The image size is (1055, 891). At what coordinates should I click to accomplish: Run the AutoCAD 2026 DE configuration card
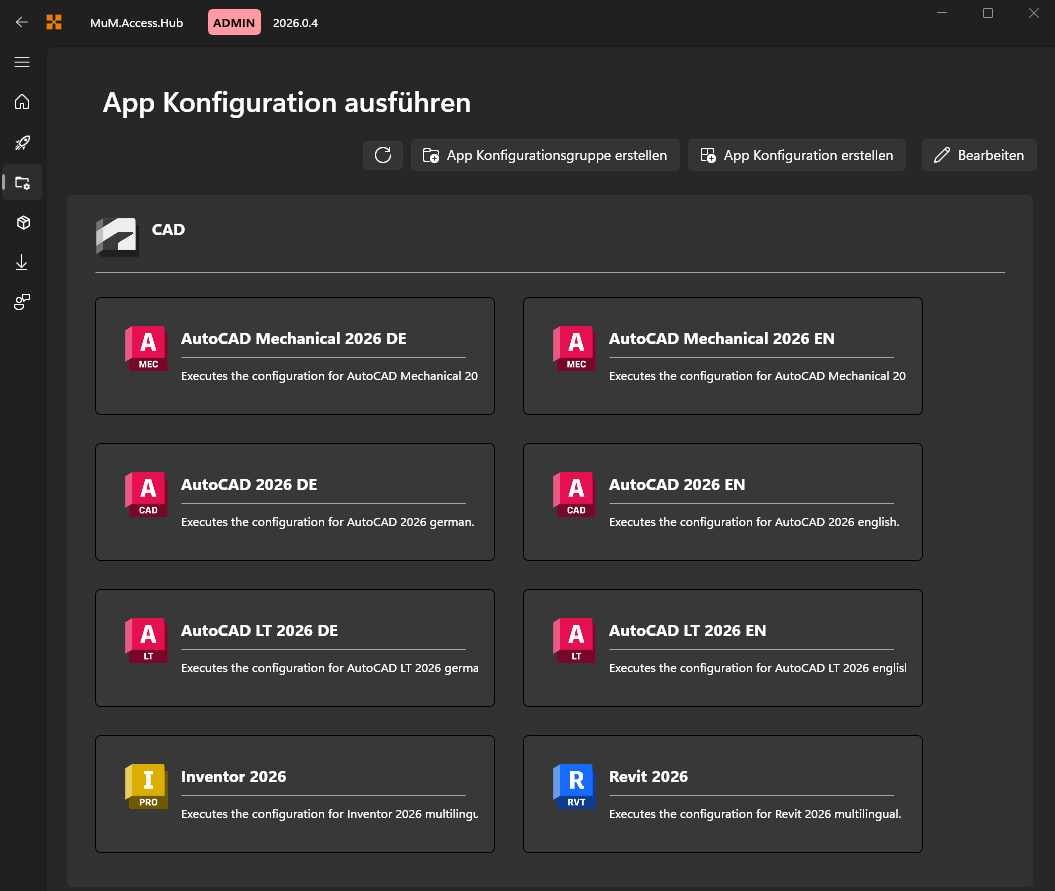click(294, 501)
